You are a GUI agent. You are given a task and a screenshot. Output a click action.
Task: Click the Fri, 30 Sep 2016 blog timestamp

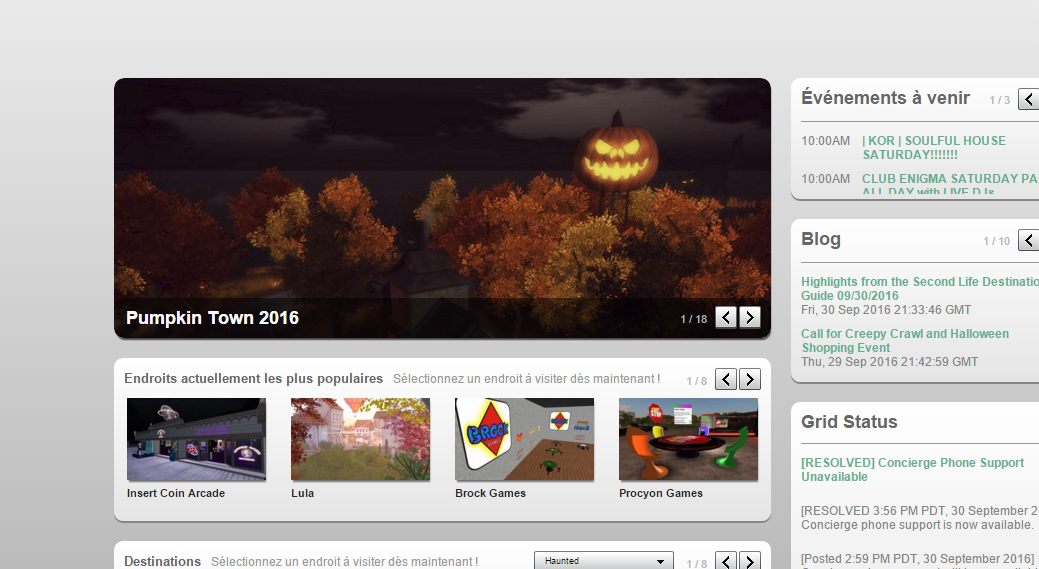(x=886, y=309)
